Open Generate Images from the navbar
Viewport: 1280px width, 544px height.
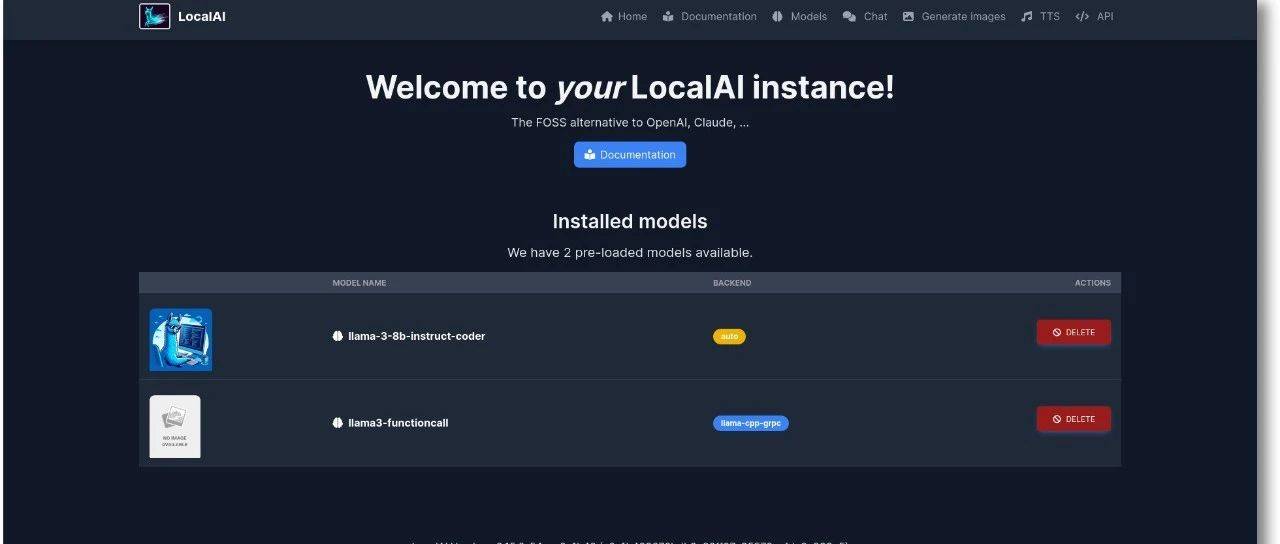(x=954, y=17)
